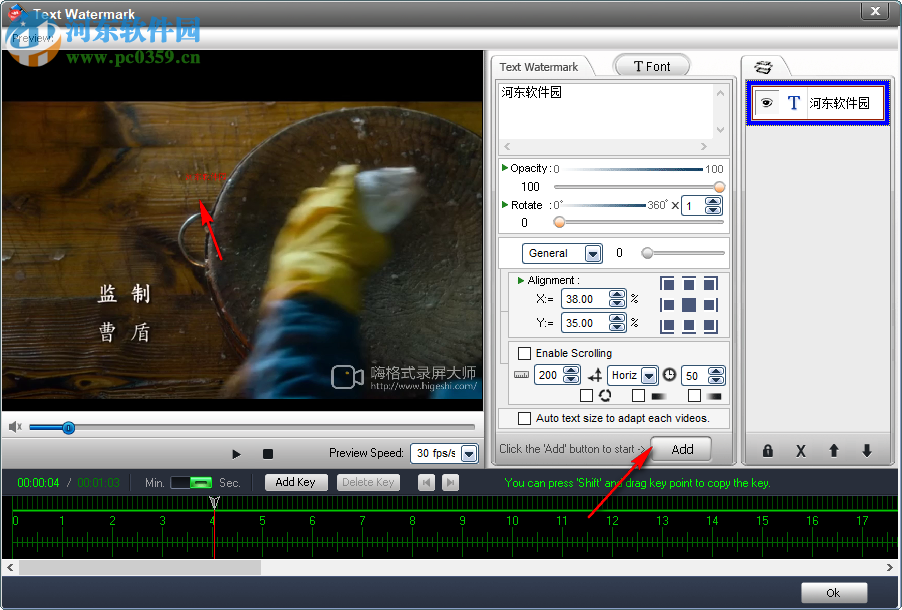Switch to the Text Watermark tab
The height and width of the screenshot is (610, 902).
(538, 65)
